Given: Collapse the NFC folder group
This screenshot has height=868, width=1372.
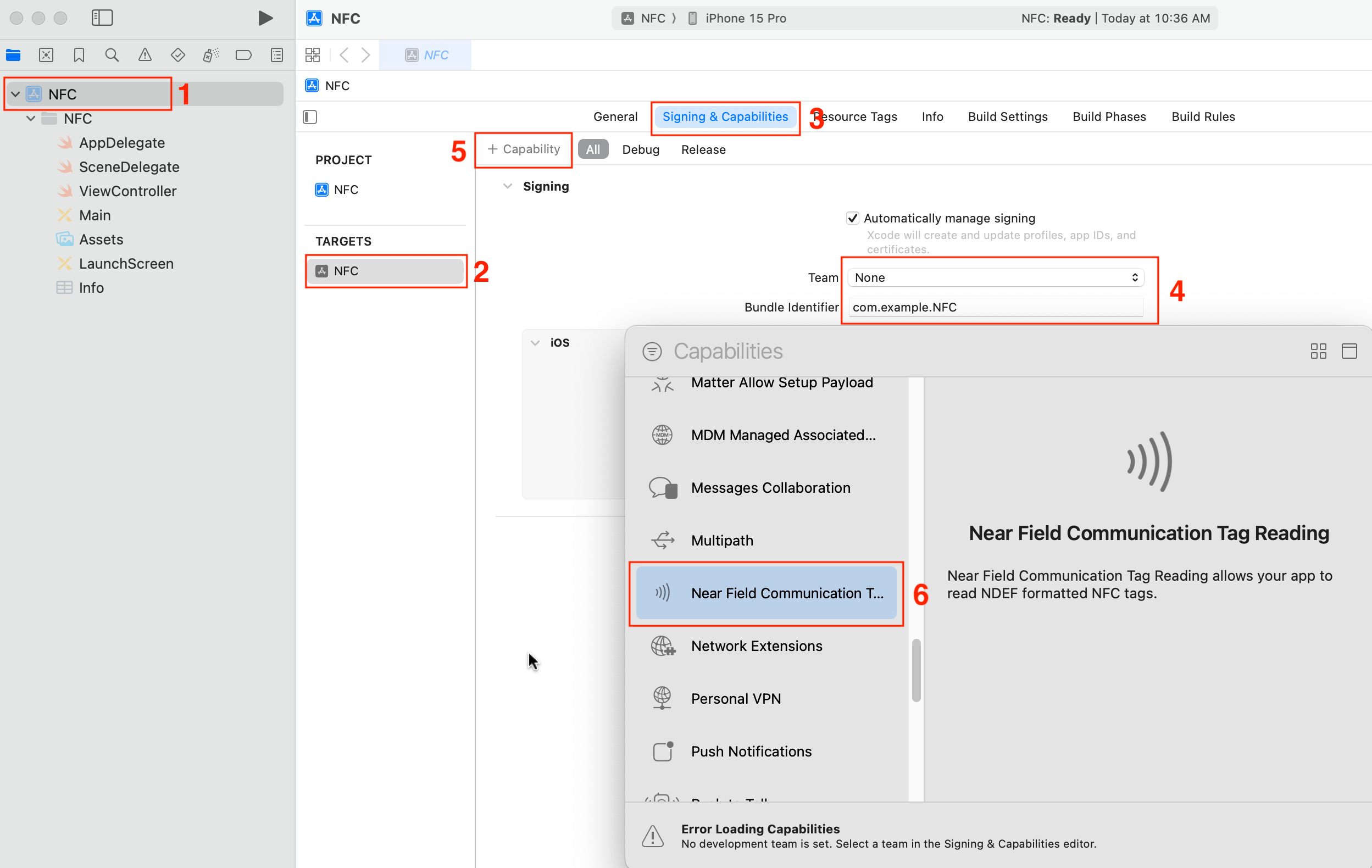Looking at the screenshot, I should pos(31,119).
